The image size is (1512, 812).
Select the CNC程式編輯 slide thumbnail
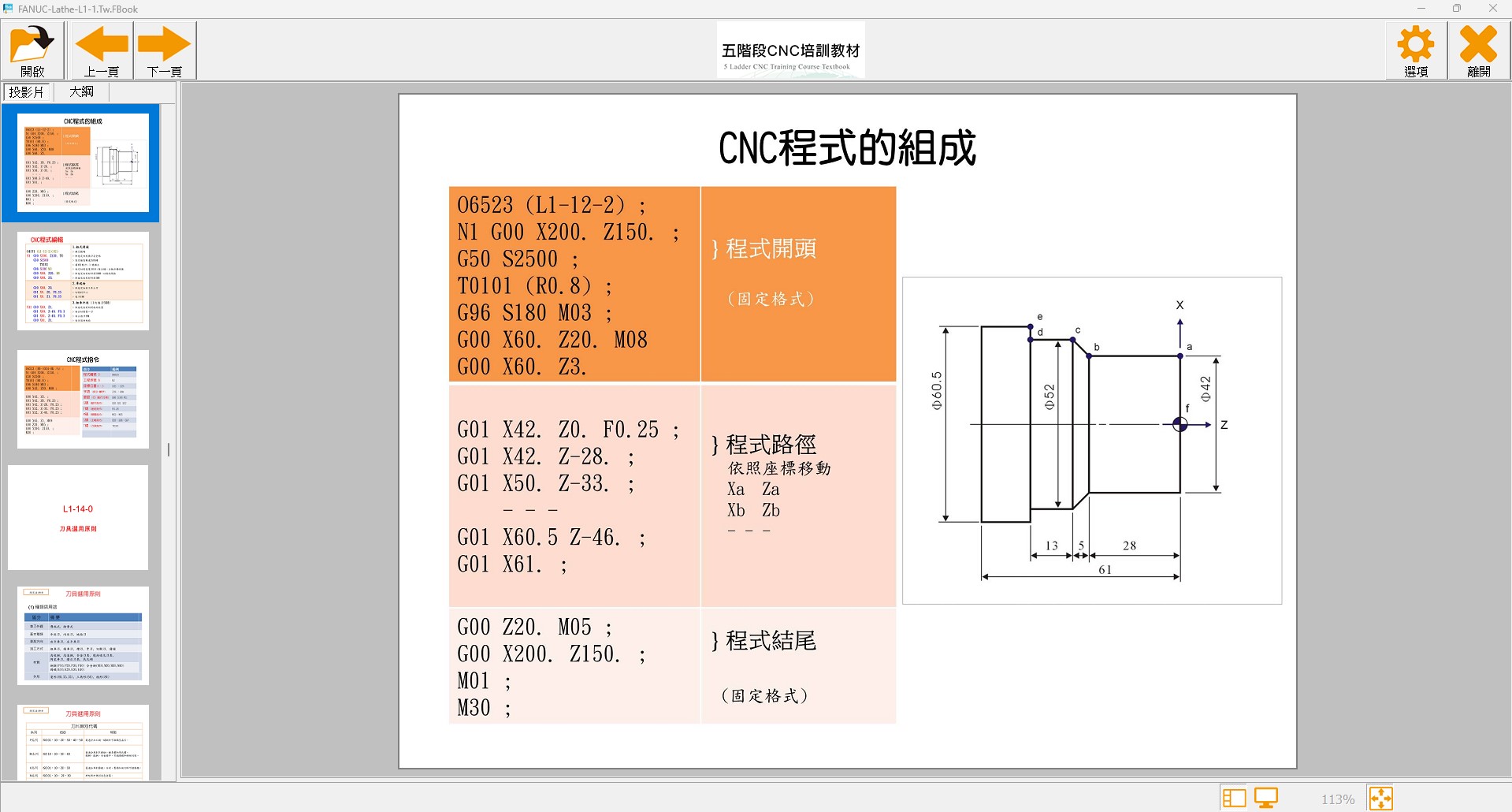(83, 281)
